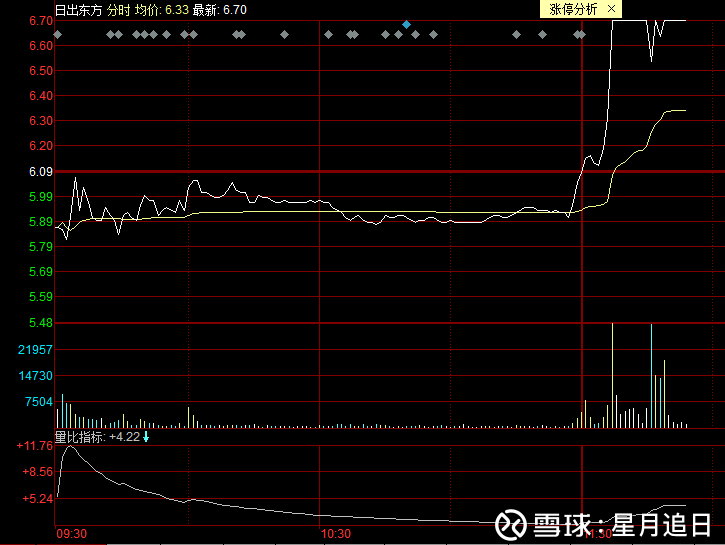Click the 量比指标: +4.22 indicator label
The image size is (725, 545).
coord(97,436)
